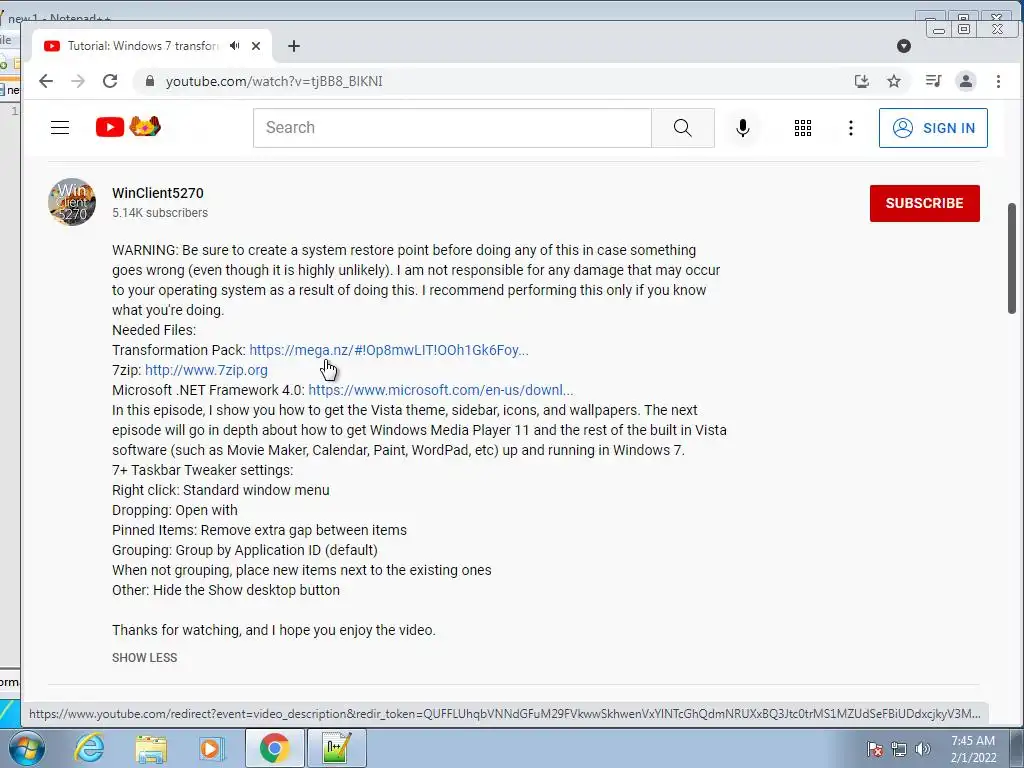Open WinClient5270 channel avatar
Image resolution: width=1024 pixels, height=768 pixels.
click(x=72, y=202)
